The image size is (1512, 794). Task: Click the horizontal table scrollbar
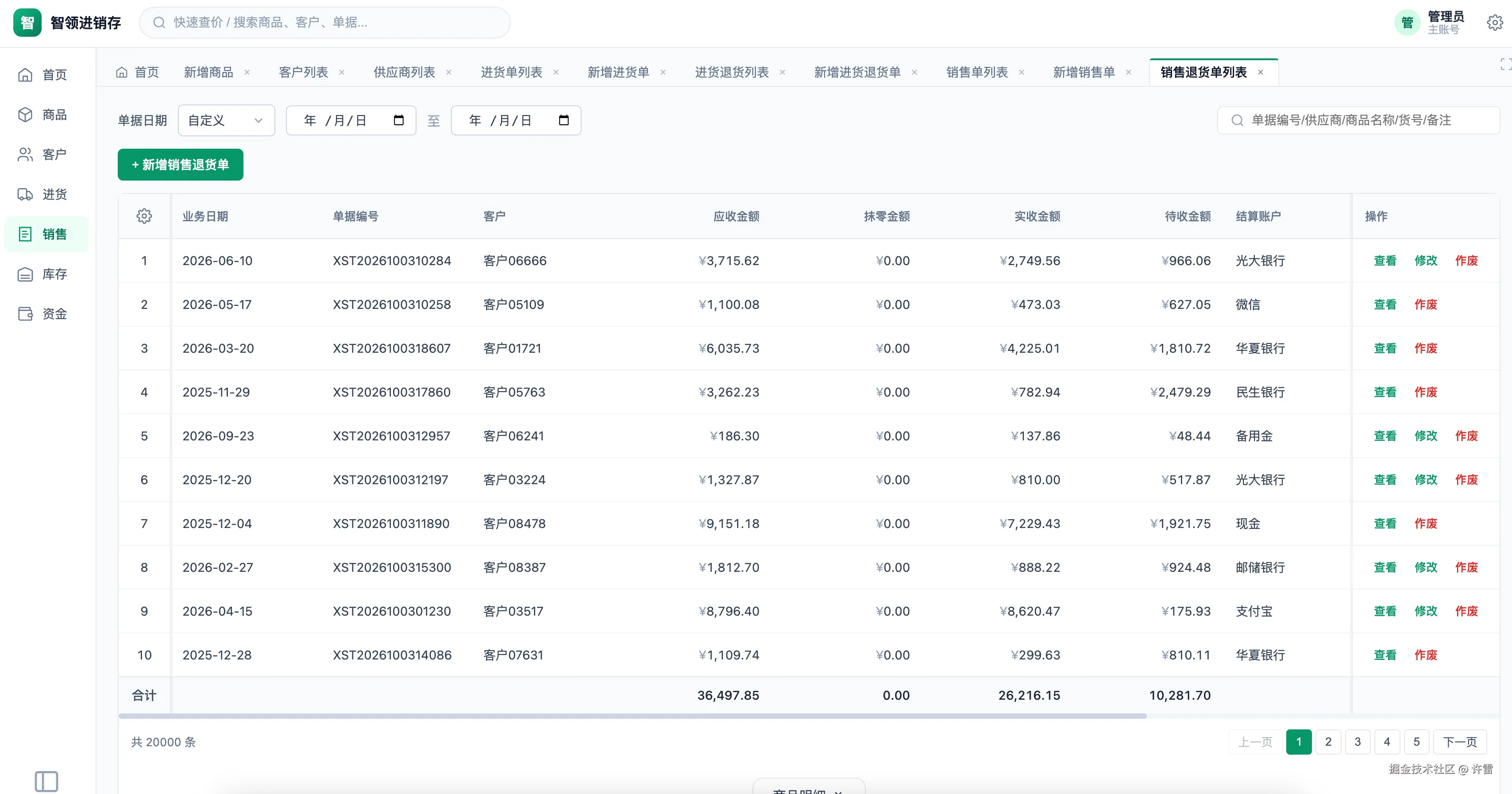(632, 716)
